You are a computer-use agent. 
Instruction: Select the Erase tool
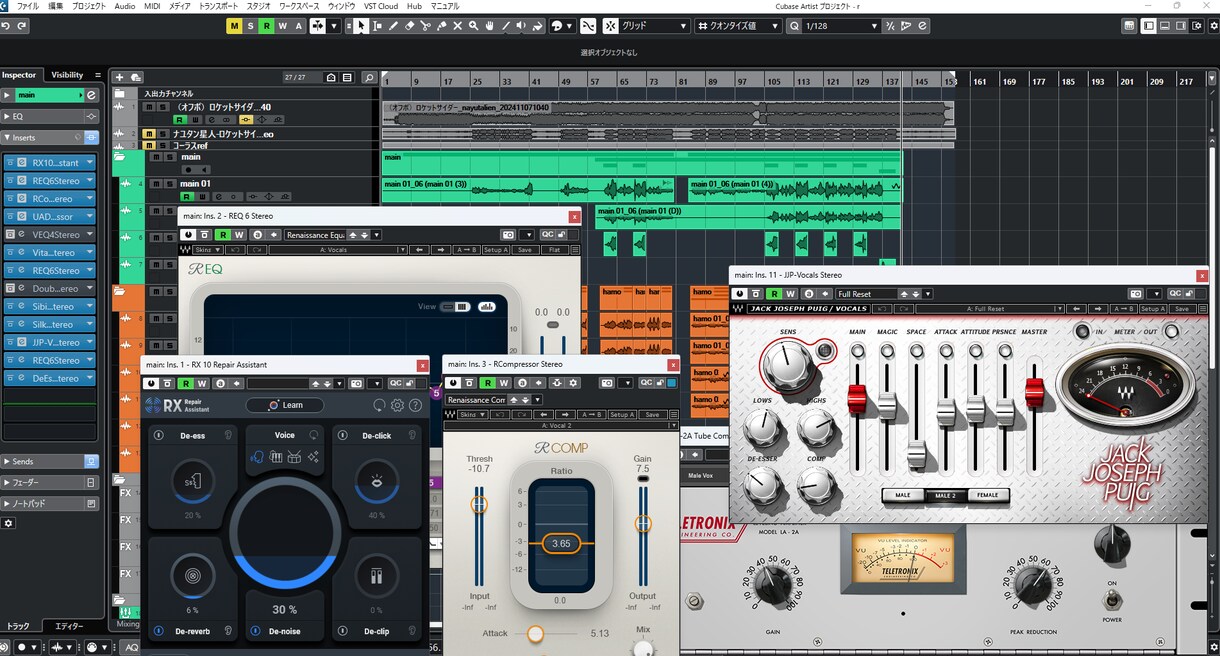click(x=409, y=26)
